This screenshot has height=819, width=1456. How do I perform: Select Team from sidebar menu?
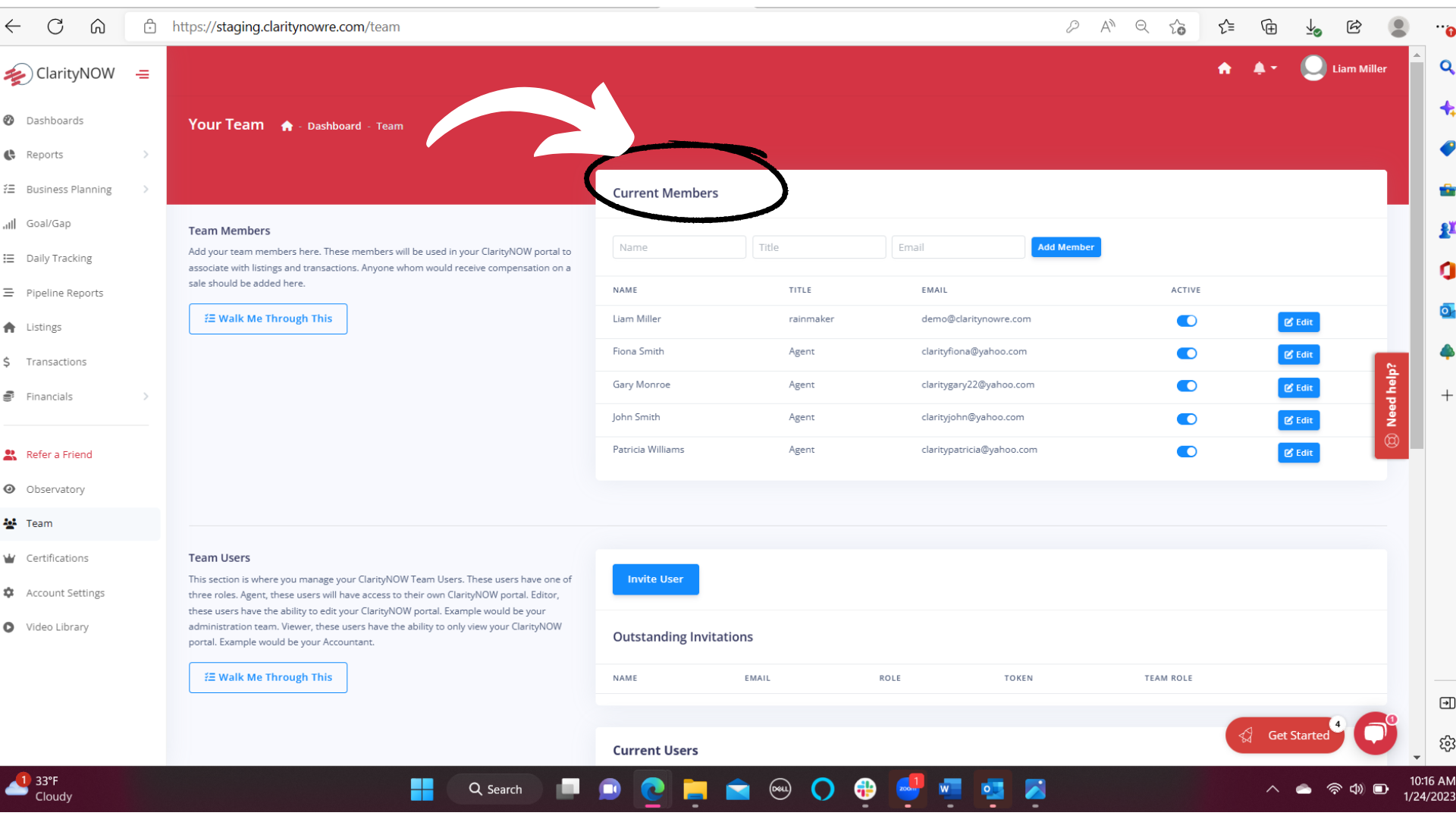[39, 523]
